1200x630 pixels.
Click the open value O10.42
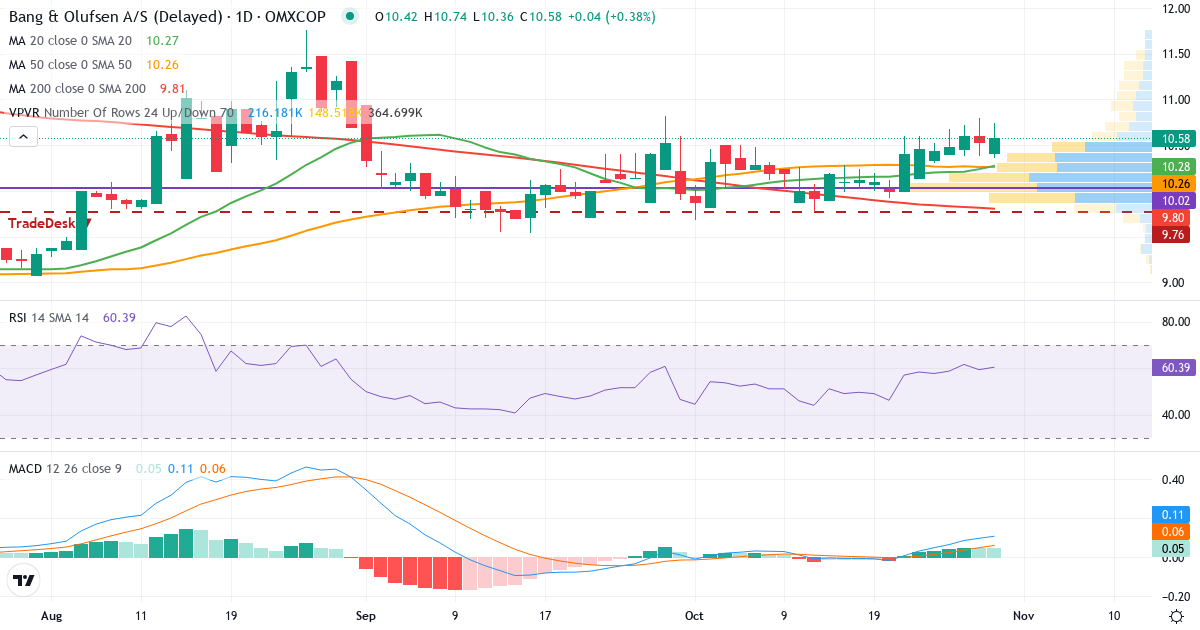(x=396, y=16)
